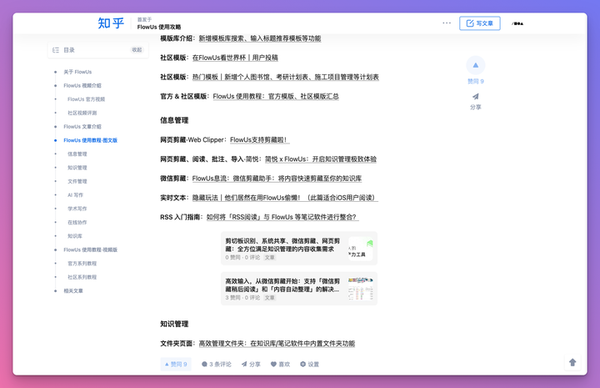Jump to FlowUs 视频介绍 in the 目录
This screenshot has width=600, height=388.
pos(82,86)
